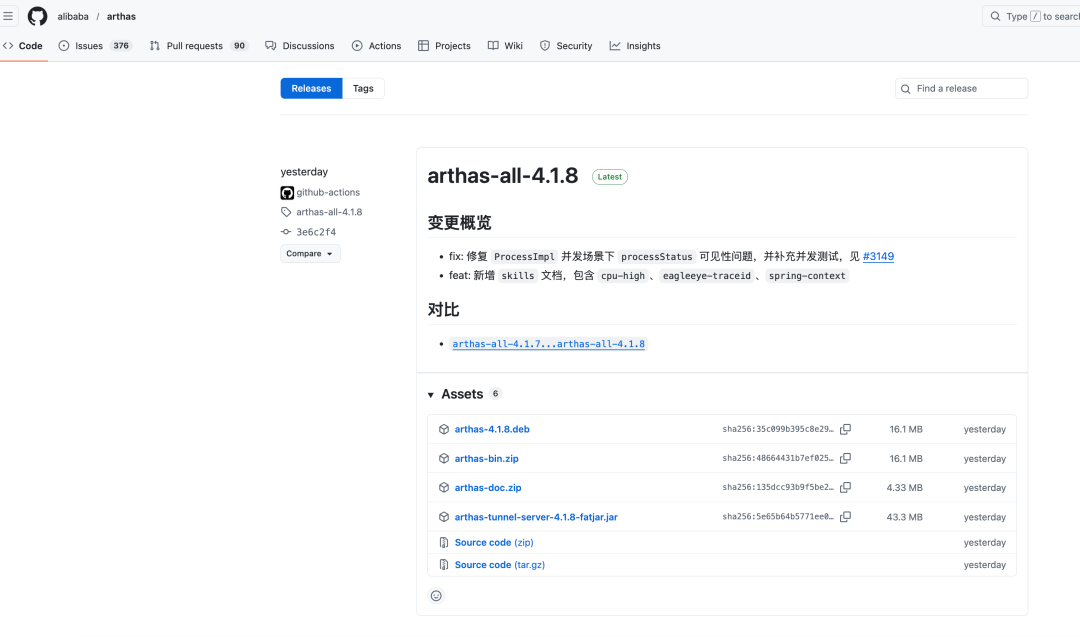Click the package icon beside arthas-4.1.8.deb
The width and height of the screenshot is (1080, 637).
click(444, 429)
